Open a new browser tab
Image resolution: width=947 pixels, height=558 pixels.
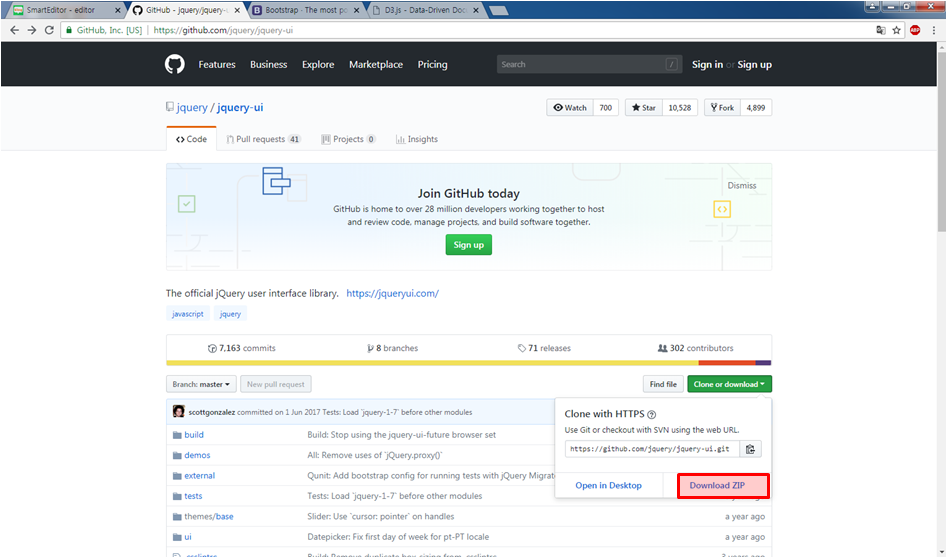(x=499, y=10)
